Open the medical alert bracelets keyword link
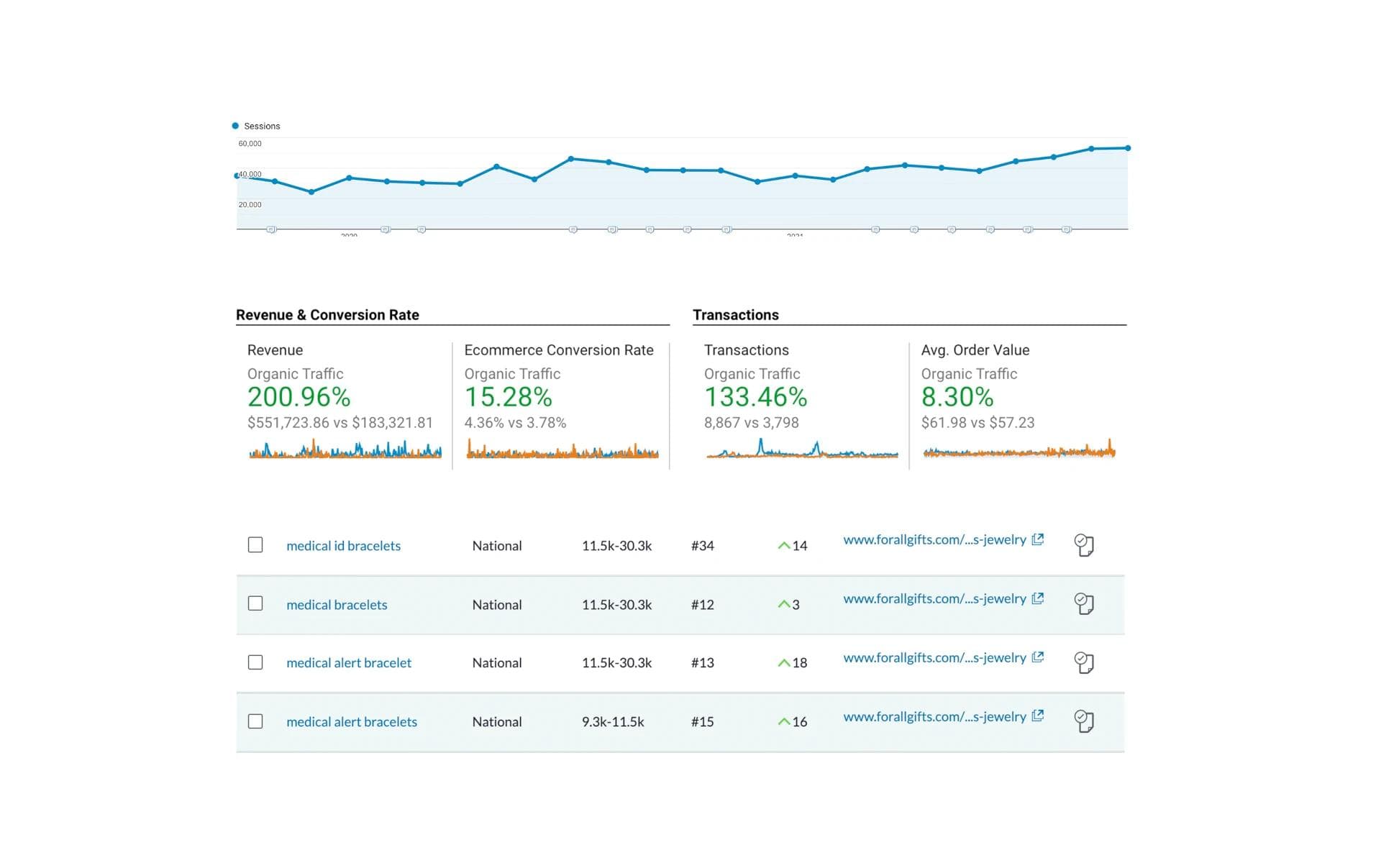This screenshot has width=1381, height=868. pyautogui.click(x=351, y=721)
